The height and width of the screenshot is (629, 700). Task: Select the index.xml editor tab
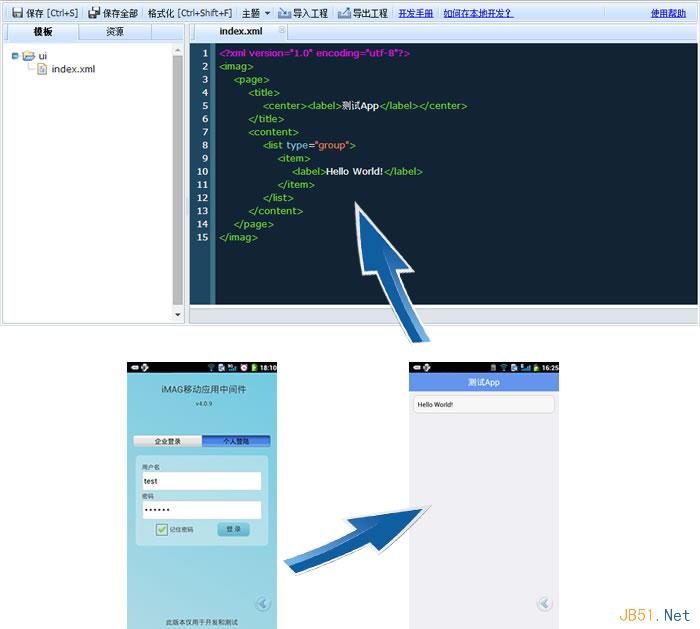(x=241, y=31)
